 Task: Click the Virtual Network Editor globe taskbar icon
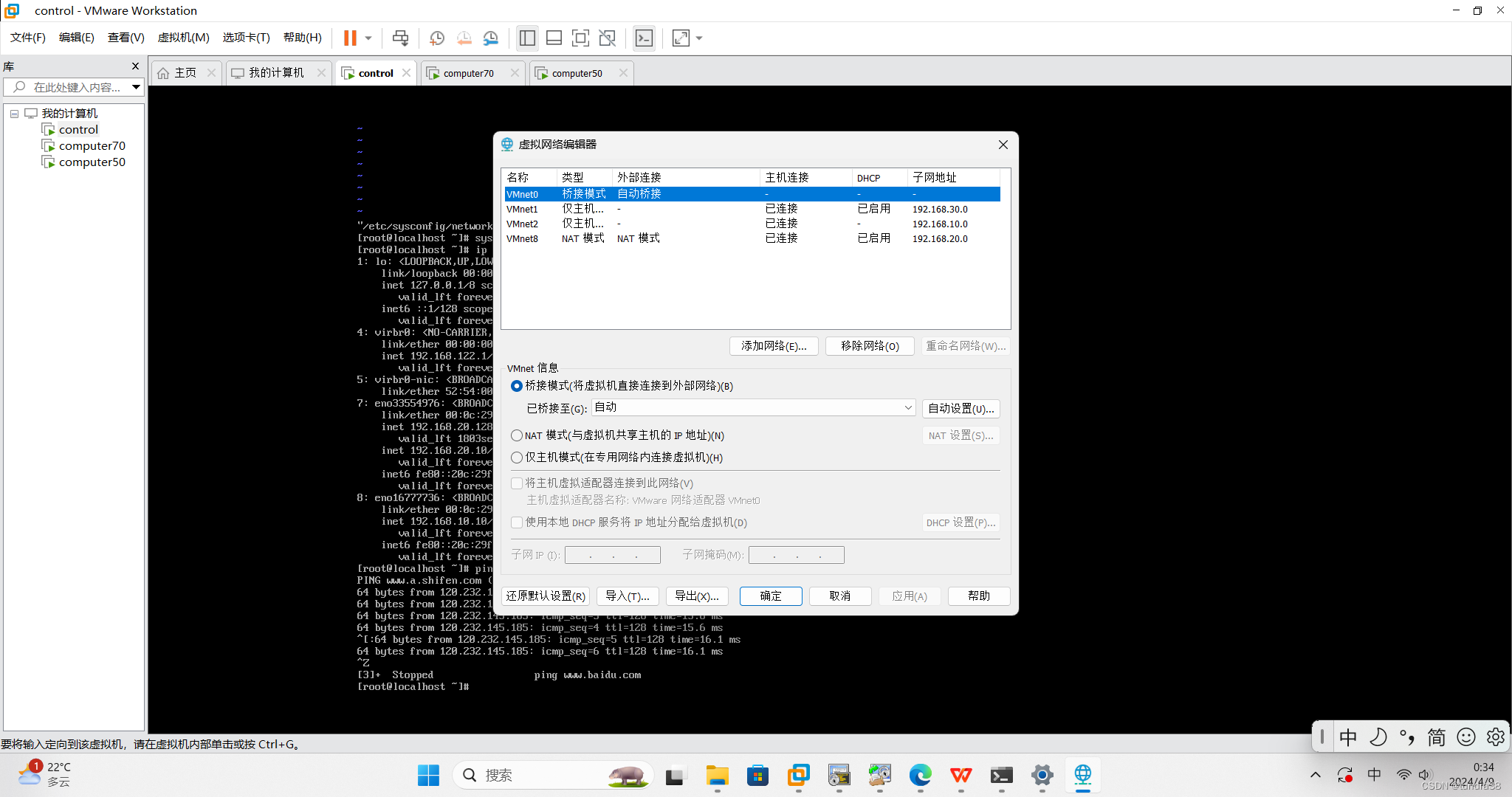point(1082,775)
